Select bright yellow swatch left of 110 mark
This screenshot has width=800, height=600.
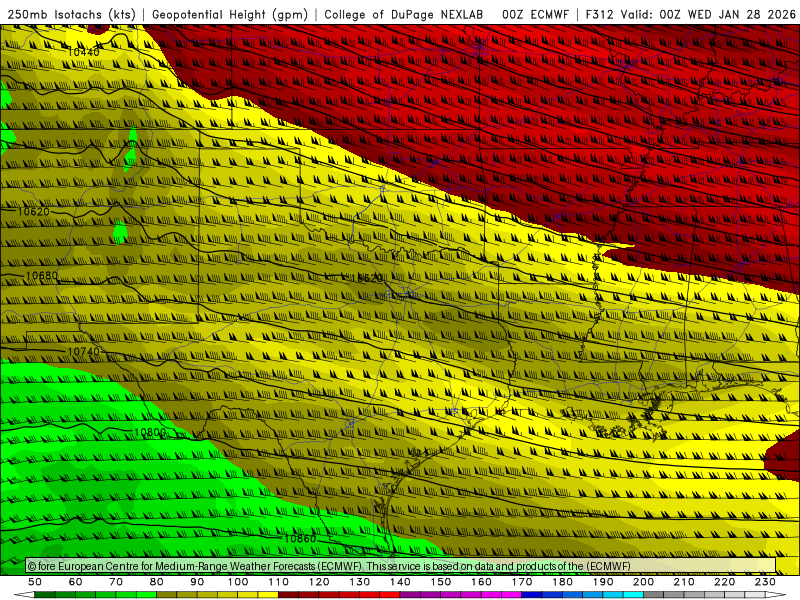tap(268, 595)
